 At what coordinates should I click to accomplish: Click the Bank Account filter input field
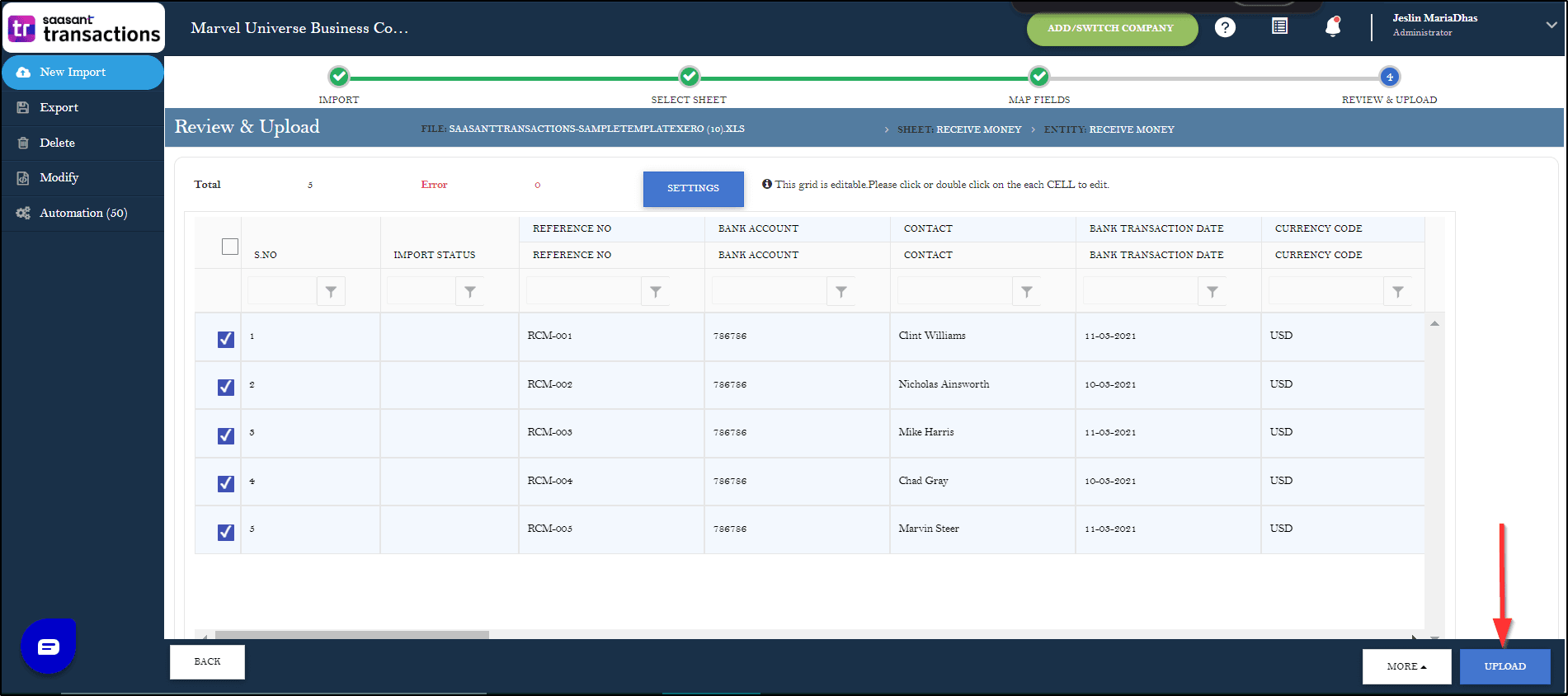pos(770,291)
